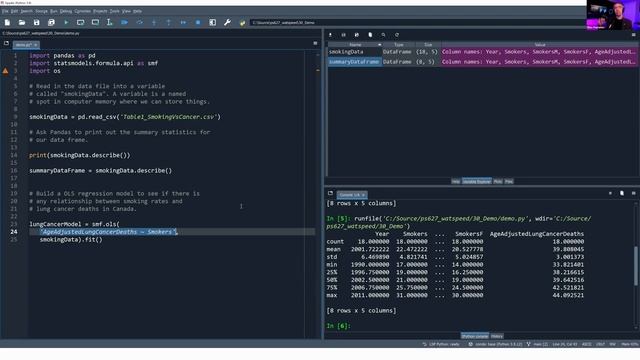Open the Run menu
The width and height of the screenshot is (640, 360).
53,11
